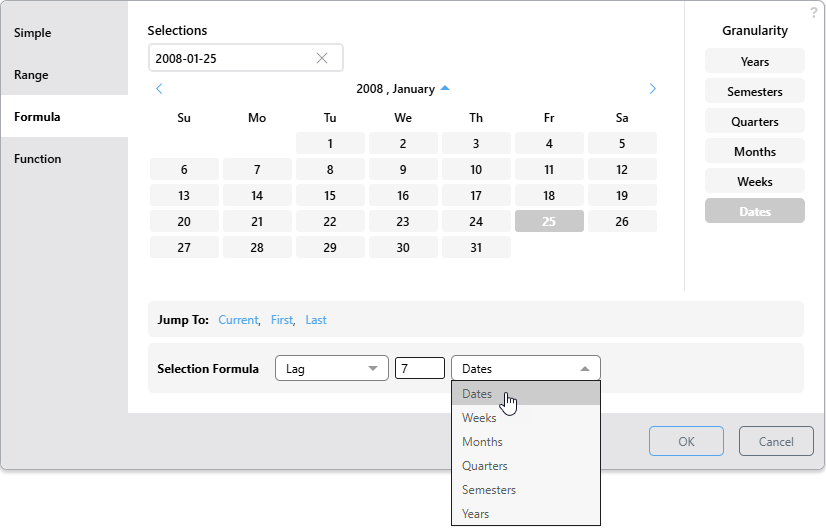This screenshot has width=826, height=530.
Task: Set granularity to Semesters
Action: point(754,92)
